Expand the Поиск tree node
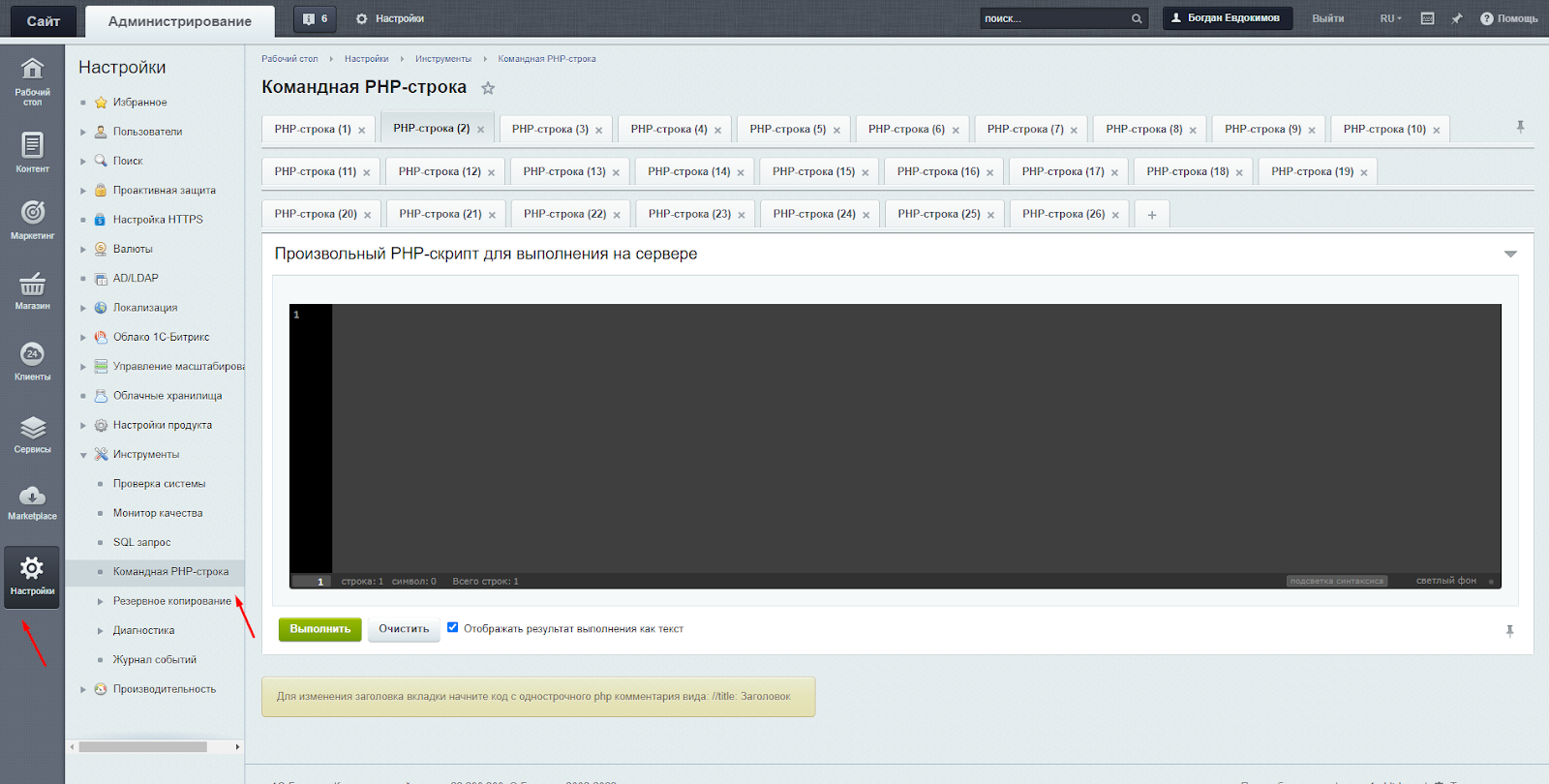1549x784 pixels. click(83, 162)
